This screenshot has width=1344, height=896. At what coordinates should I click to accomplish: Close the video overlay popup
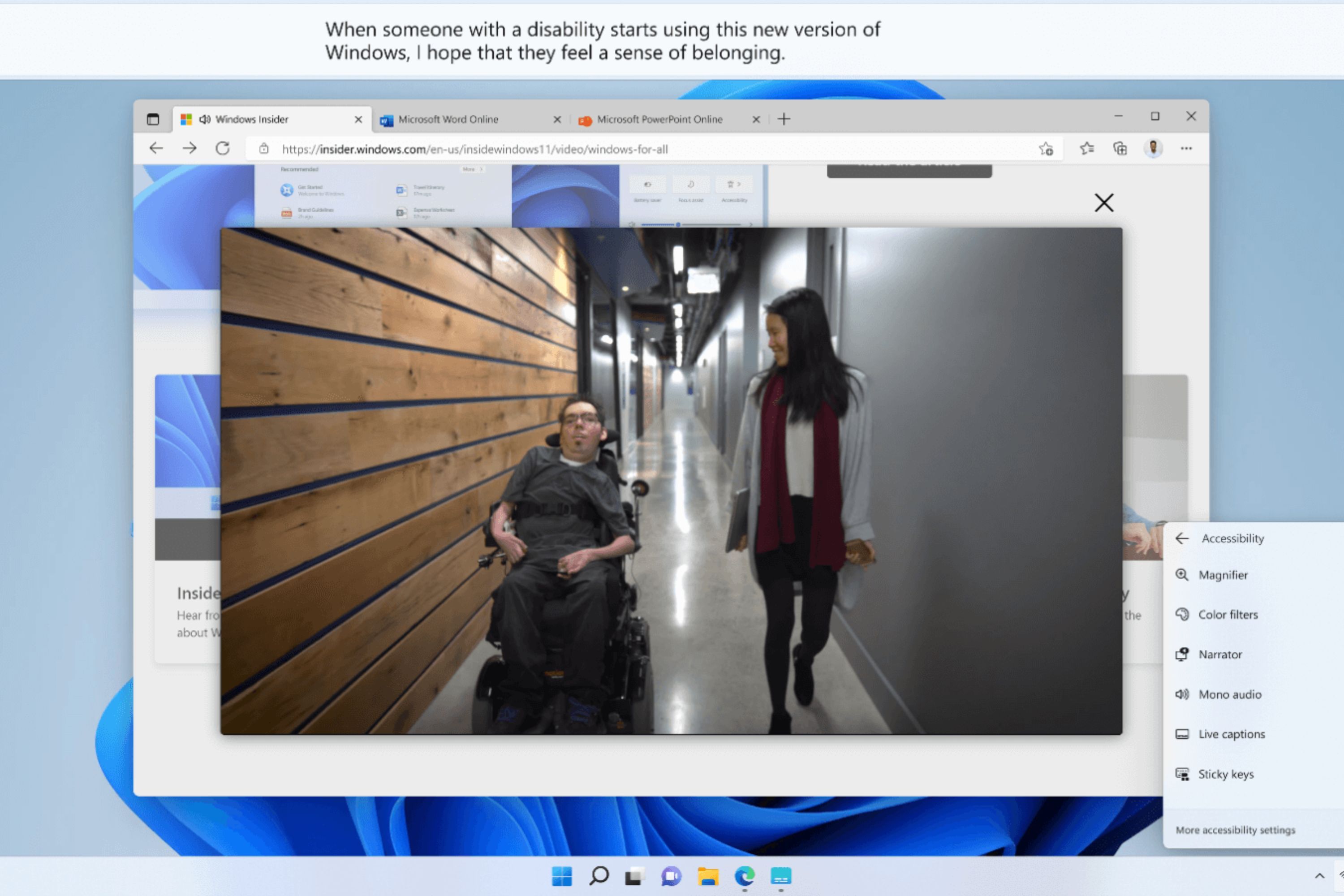click(x=1103, y=201)
